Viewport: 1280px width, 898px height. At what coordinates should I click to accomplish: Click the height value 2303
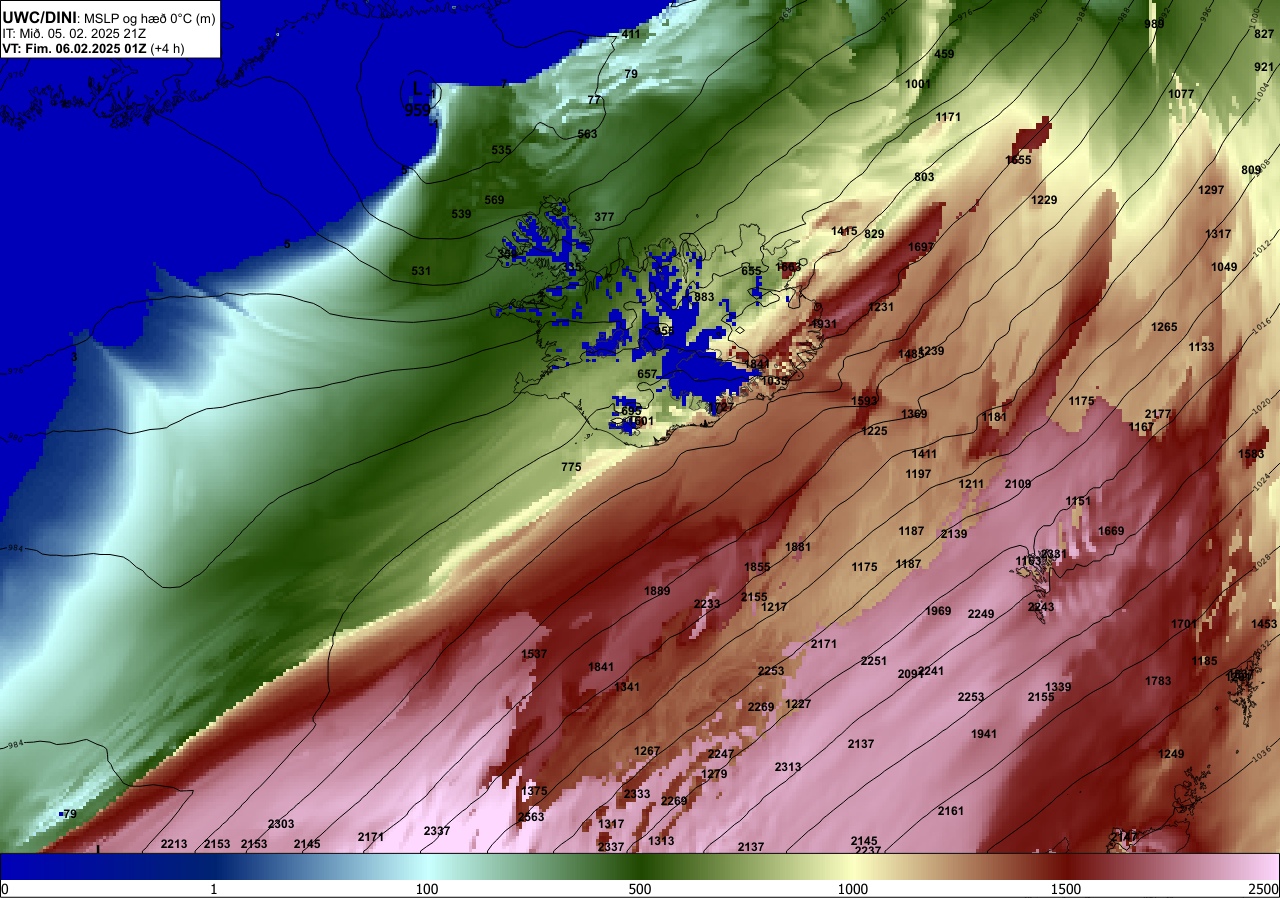pos(281,824)
